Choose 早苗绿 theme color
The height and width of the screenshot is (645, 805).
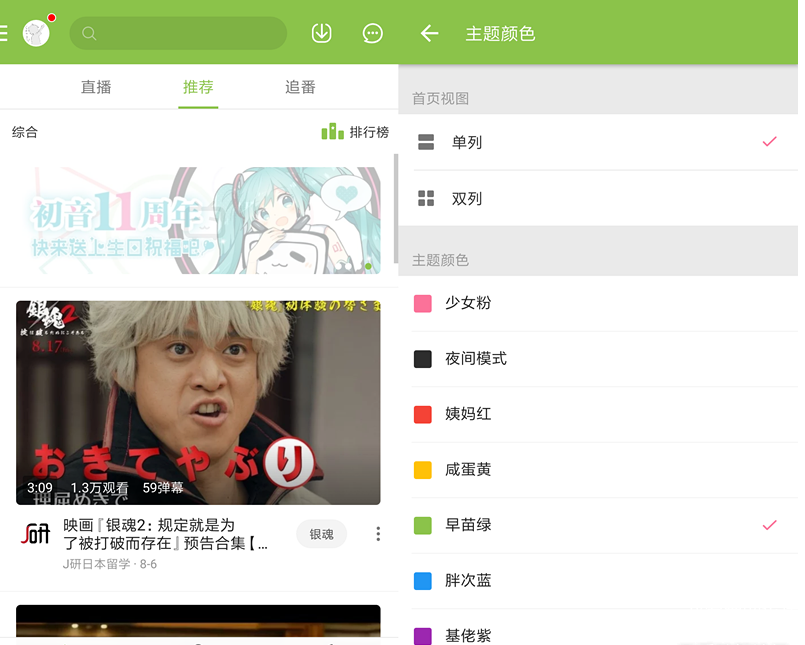tap(598, 525)
